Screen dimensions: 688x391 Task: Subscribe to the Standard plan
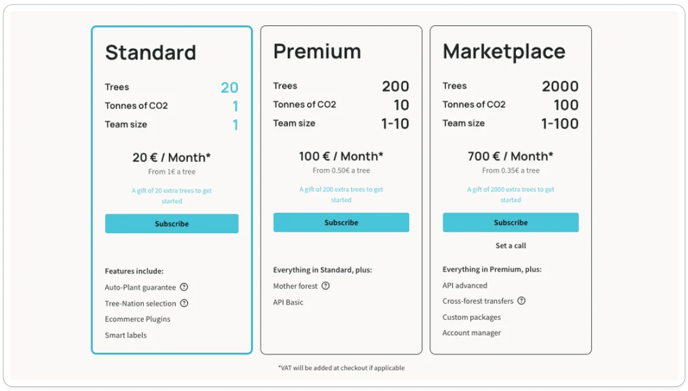(172, 223)
